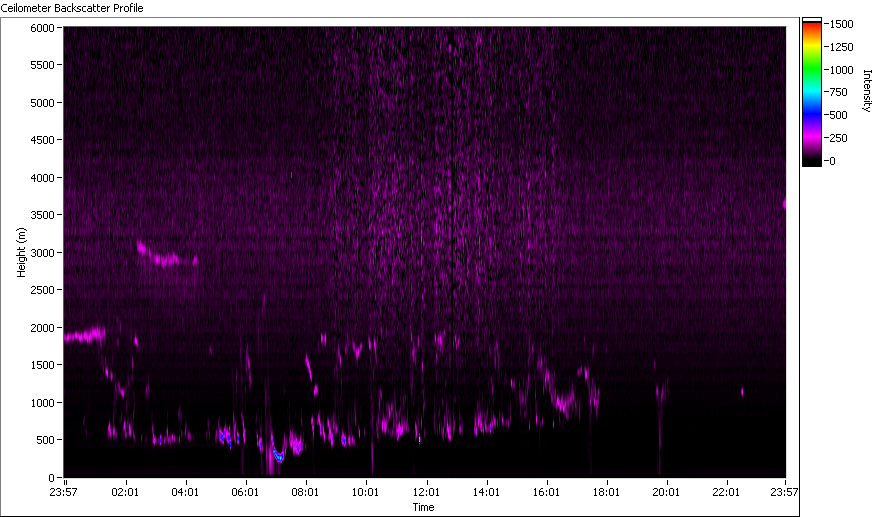Screen dimensions: 876x517
Task: Click the 06:01 time tick label
Action: pos(245,492)
